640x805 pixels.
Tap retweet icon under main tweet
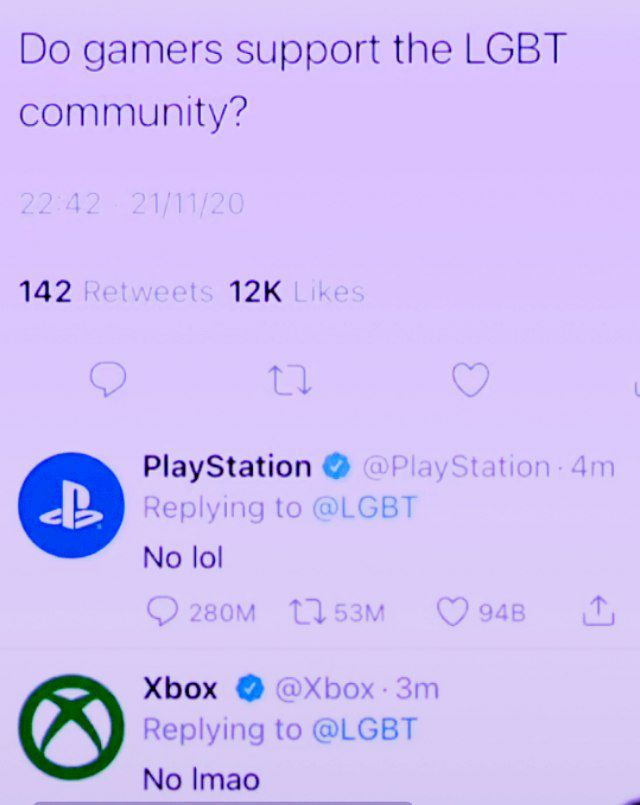click(291, 380)
